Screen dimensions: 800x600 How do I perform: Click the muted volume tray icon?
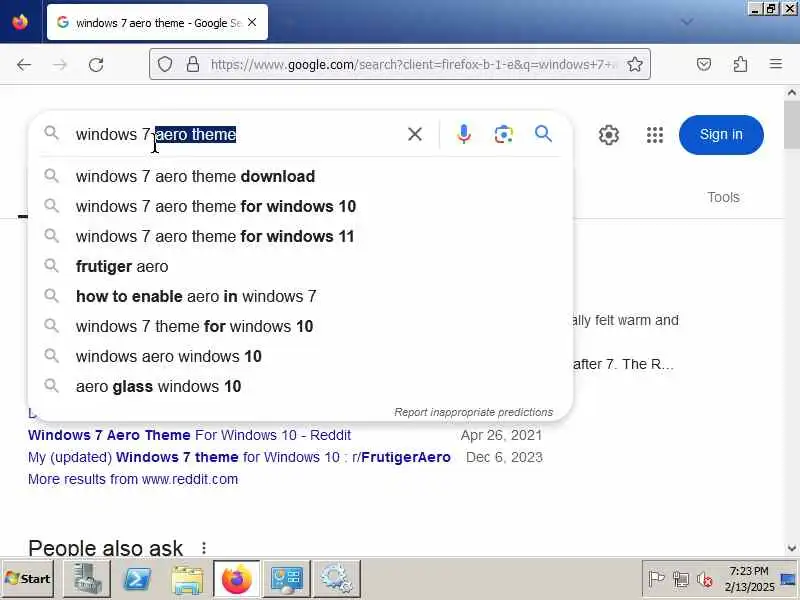[705, 579]
